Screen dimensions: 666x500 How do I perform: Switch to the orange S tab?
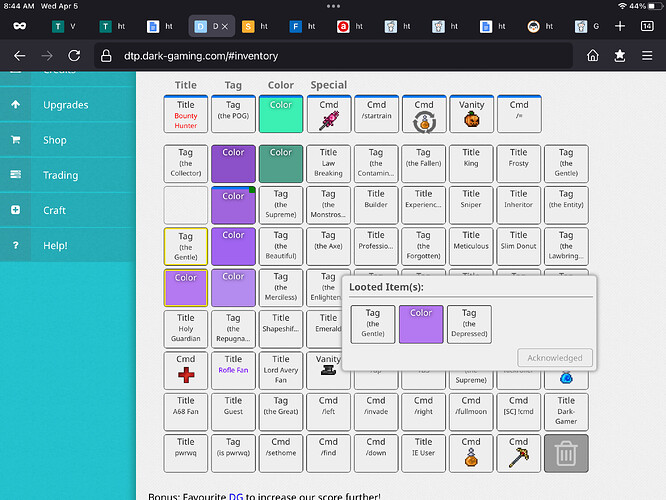pos(255,26)
